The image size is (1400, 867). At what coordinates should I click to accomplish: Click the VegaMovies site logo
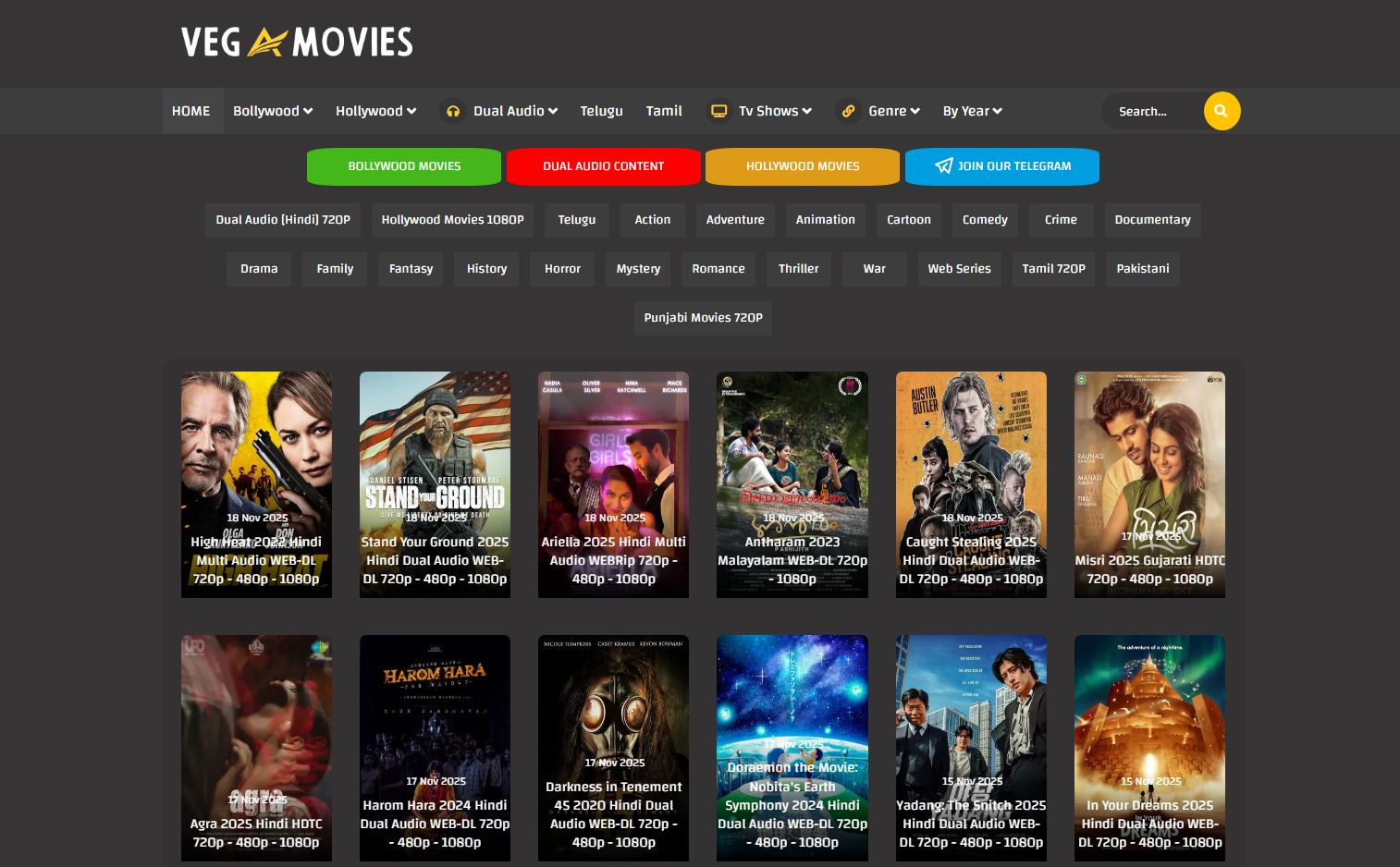pos(298,42)
